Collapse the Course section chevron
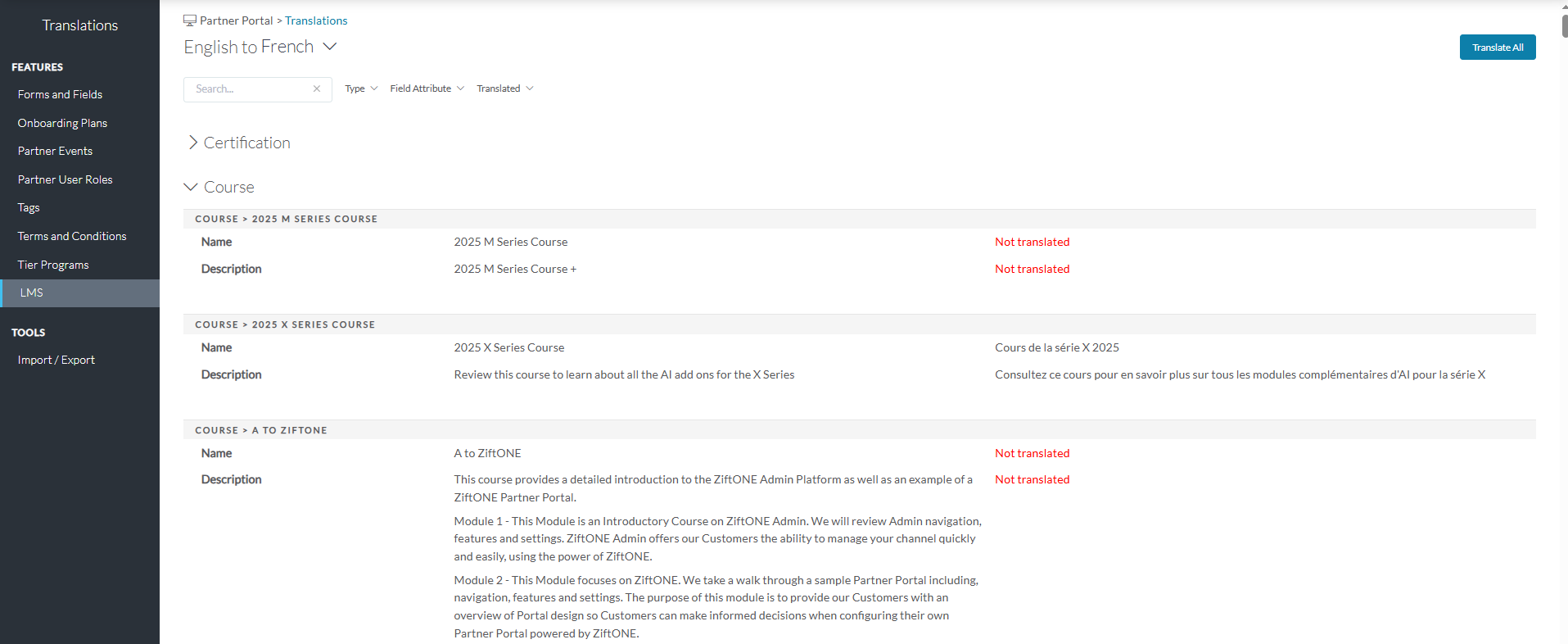This screenshot has height=644, width=1568. coord(191,187)
